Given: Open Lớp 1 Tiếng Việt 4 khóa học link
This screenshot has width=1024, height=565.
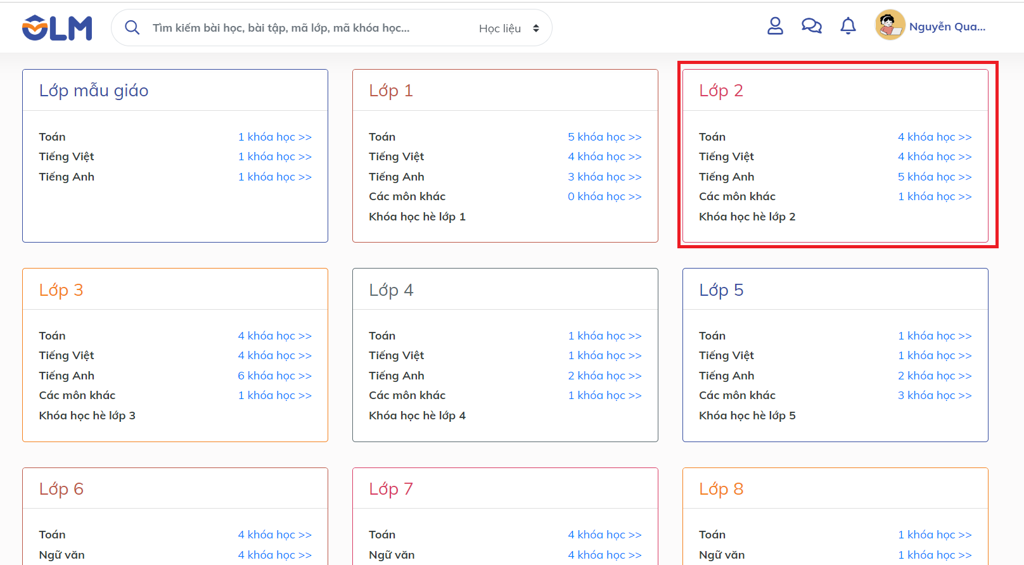Looking at the screenshot, I should tap(604, 156).
